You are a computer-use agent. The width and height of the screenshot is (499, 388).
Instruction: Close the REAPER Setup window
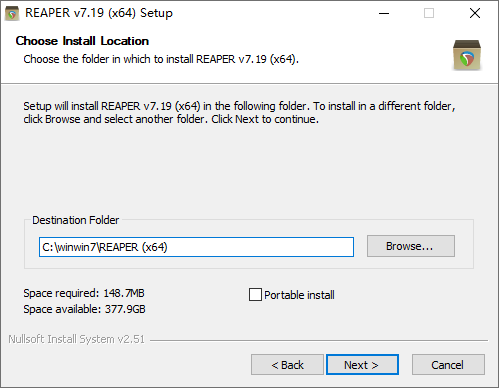tap(475, 13)
